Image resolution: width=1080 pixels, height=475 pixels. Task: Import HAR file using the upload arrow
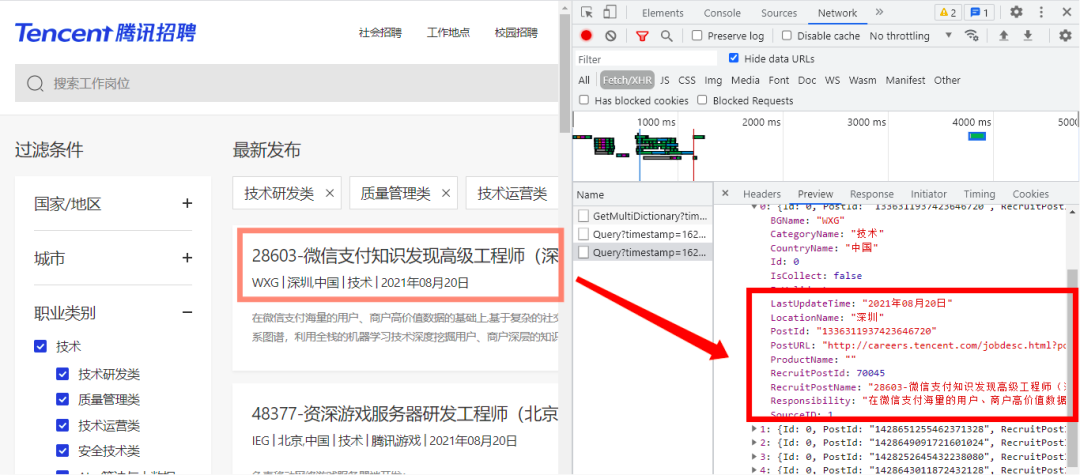pos(1004,36)
